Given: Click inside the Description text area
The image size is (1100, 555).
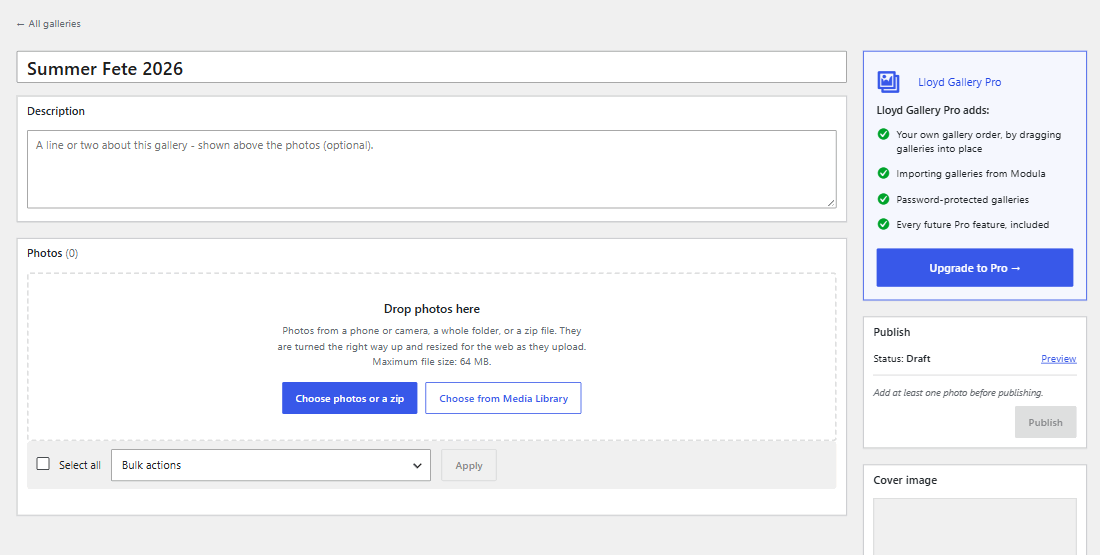Looking at the screenshot, I should point(431,169).
